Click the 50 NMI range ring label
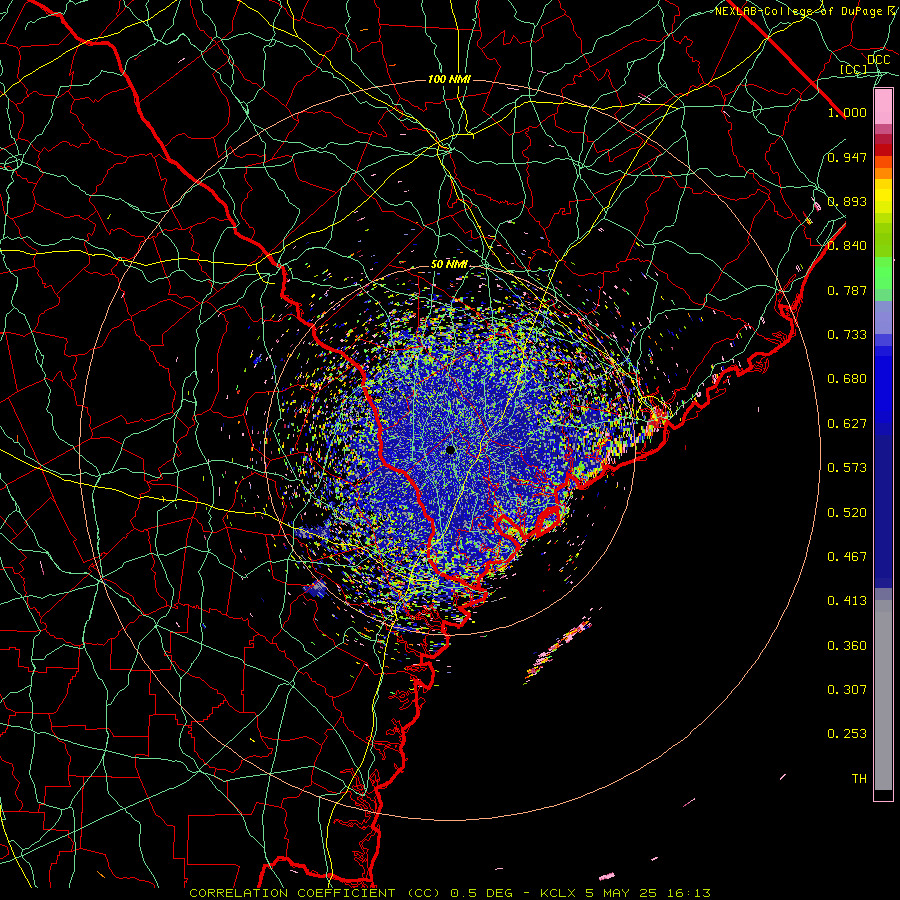This screenshot has width=900, height=900. pos(449,265)
